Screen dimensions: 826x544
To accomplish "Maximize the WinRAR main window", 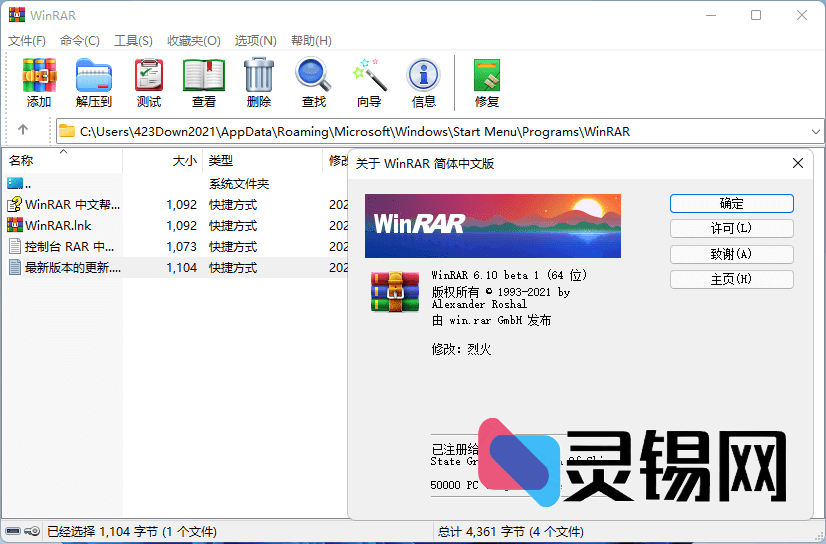I will tap(756, 15).
